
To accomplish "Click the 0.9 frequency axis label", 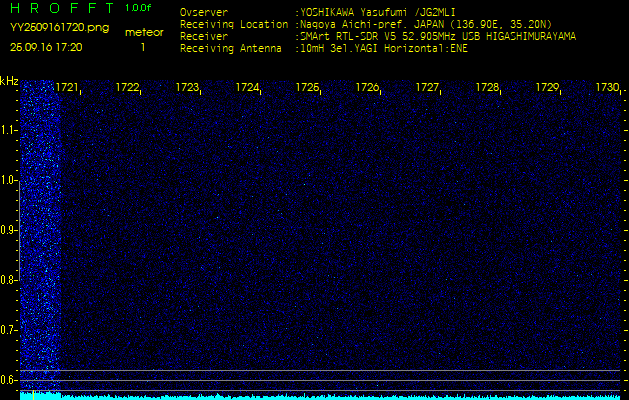I will pyautogui.click(x=8, y=230).
